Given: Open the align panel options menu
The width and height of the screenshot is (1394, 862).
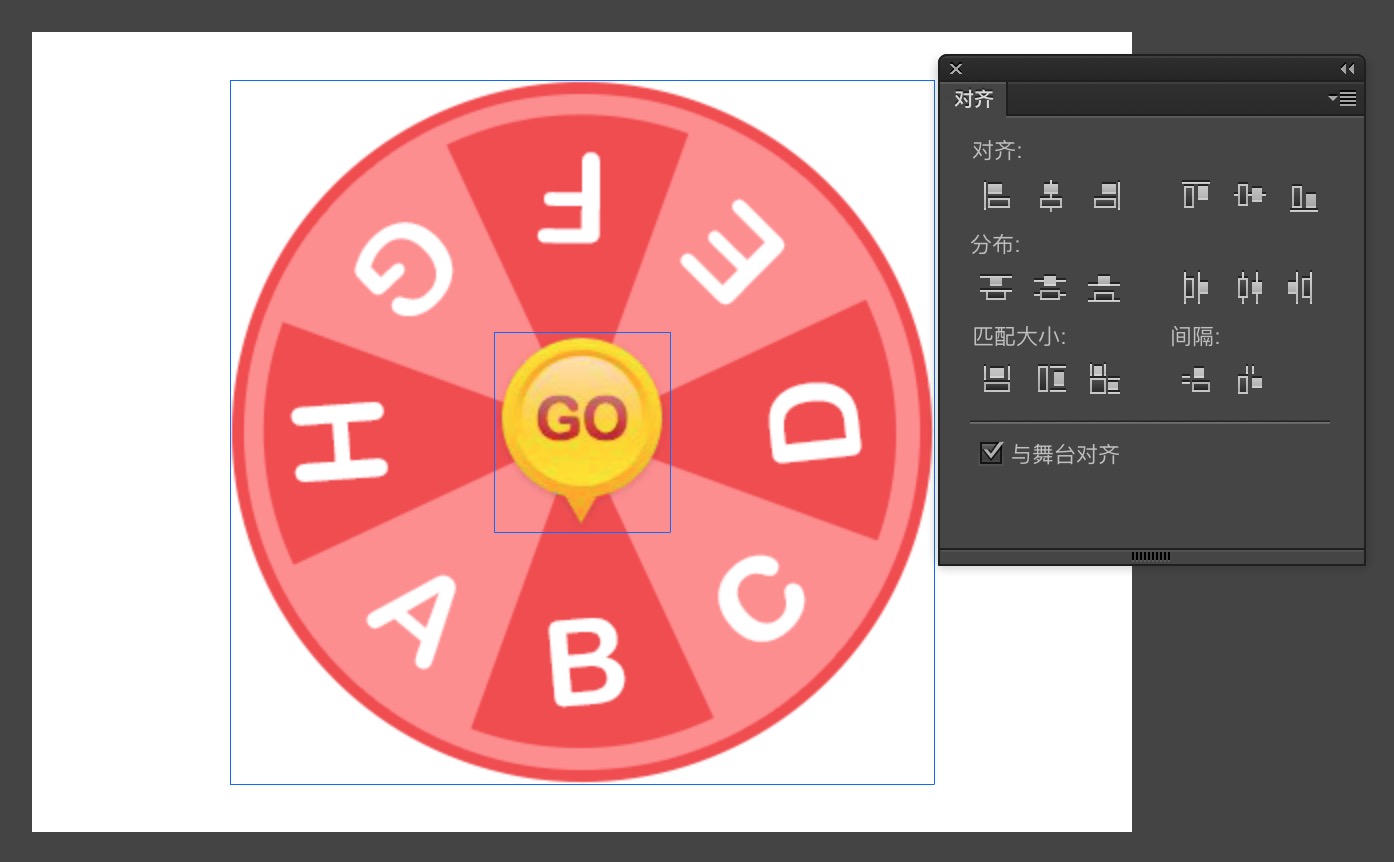Looking at the screenshot, I should 1343,99.
